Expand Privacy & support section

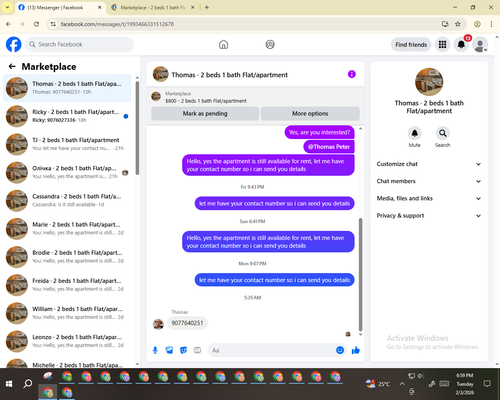pyautogui.click(x=429, y=216)
